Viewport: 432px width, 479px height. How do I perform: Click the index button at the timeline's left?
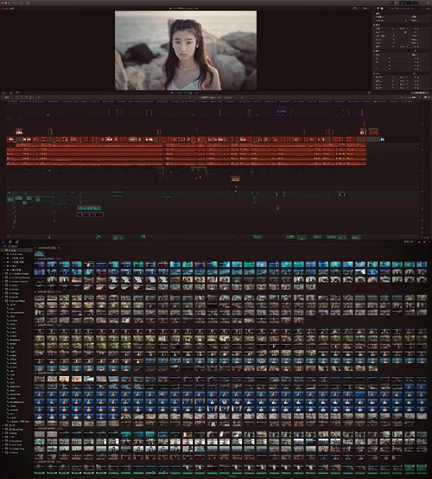pyautogui.click(x=6, y=97)
